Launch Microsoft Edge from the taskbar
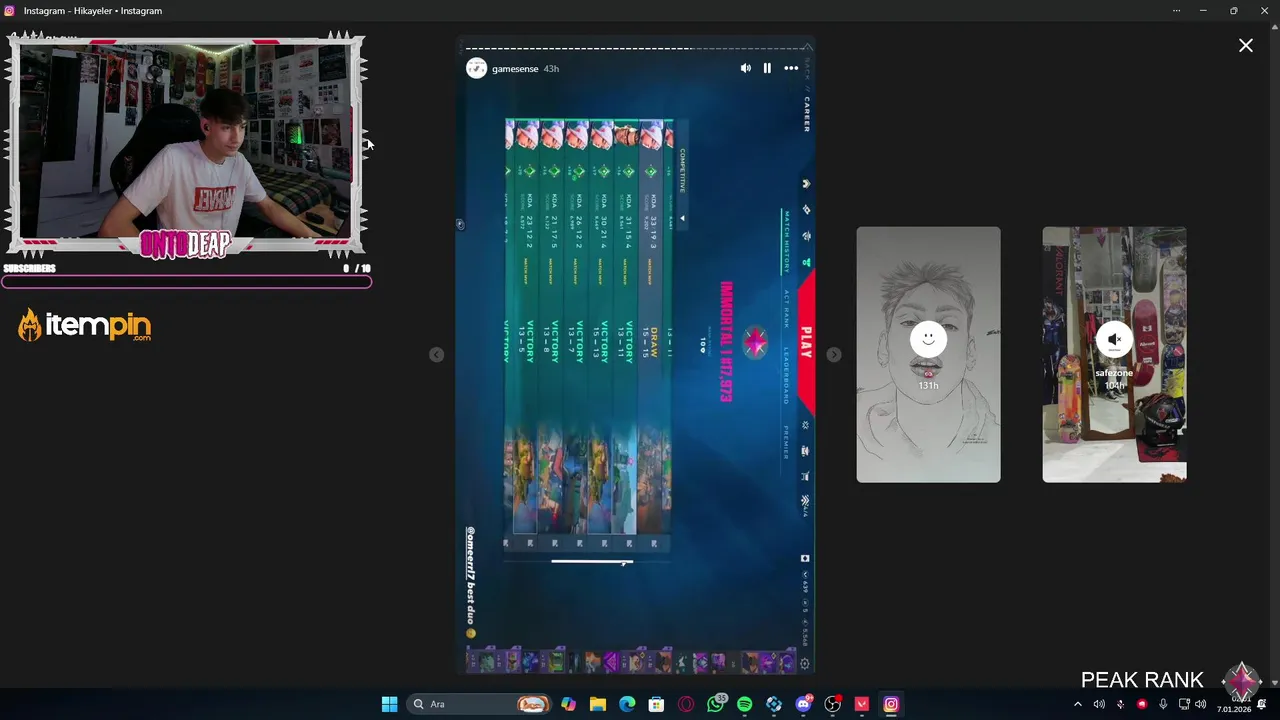The width and height of the screenshot is (1280, 720). point(627,704)
